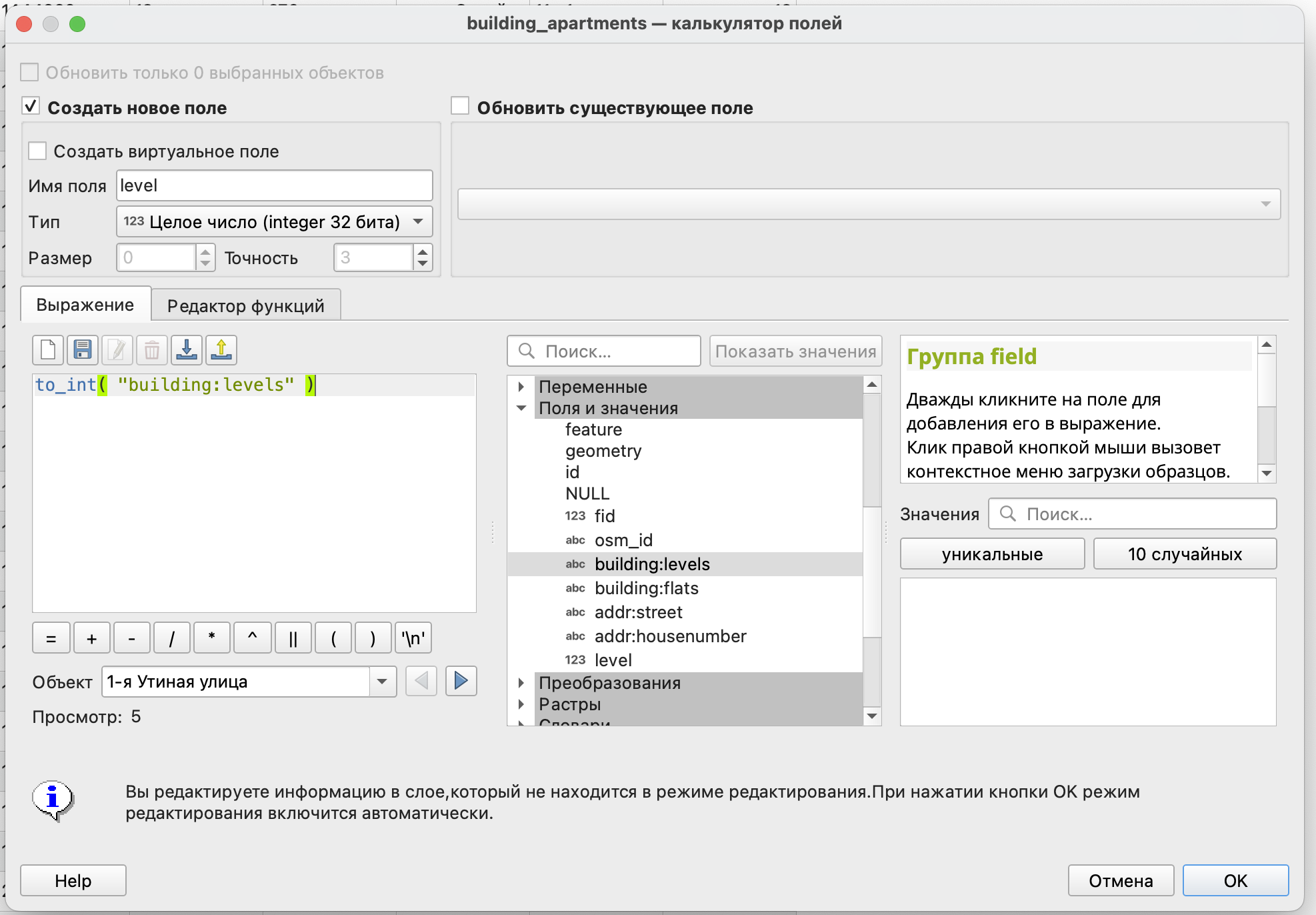The image size is (1316, 915).
Task: Enable create virtual field checkbox
Action: coord(38,151)
